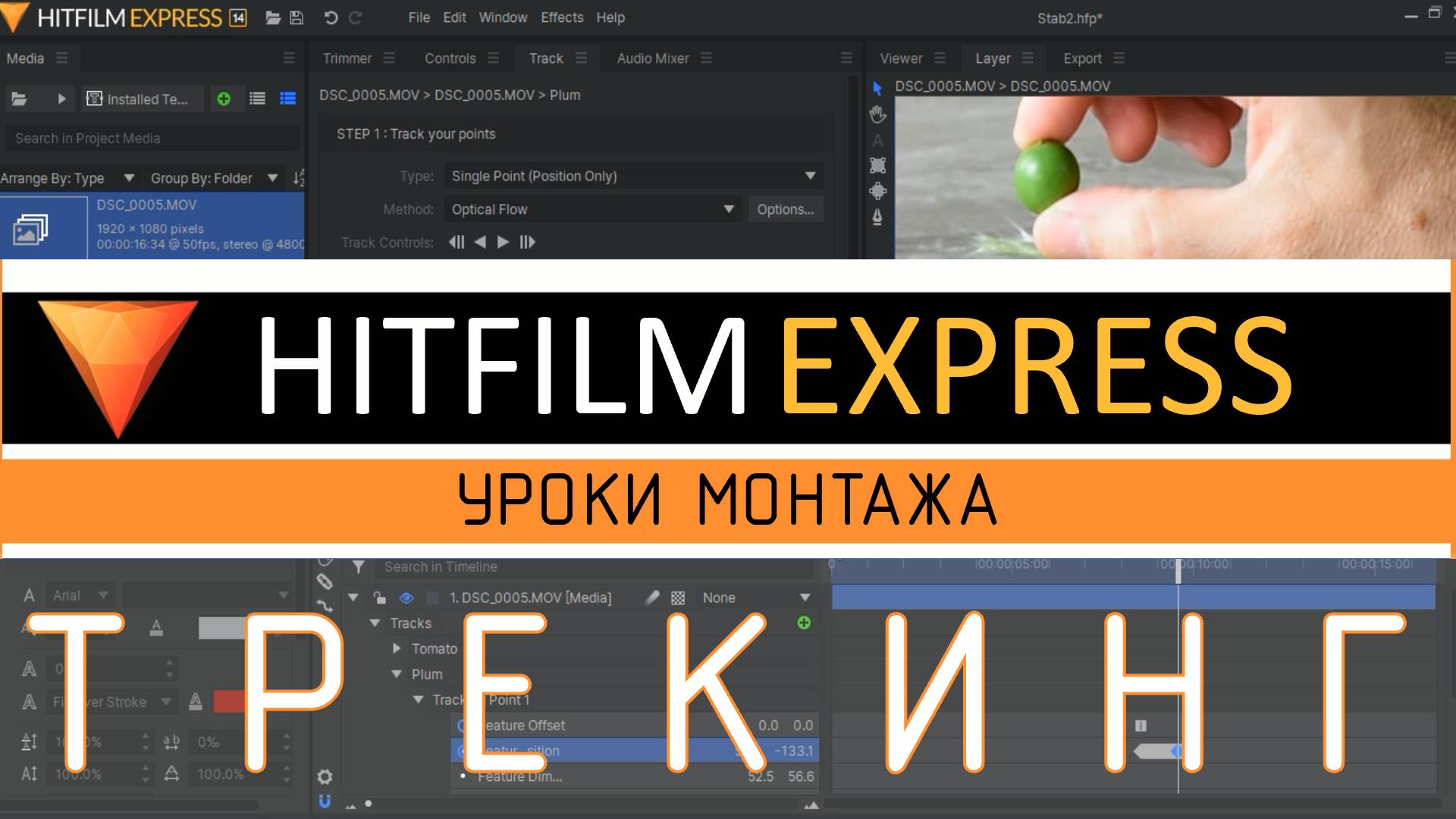
Task: Toggle the magnet snapping icon in the timeline
Action: pos(325,801)
